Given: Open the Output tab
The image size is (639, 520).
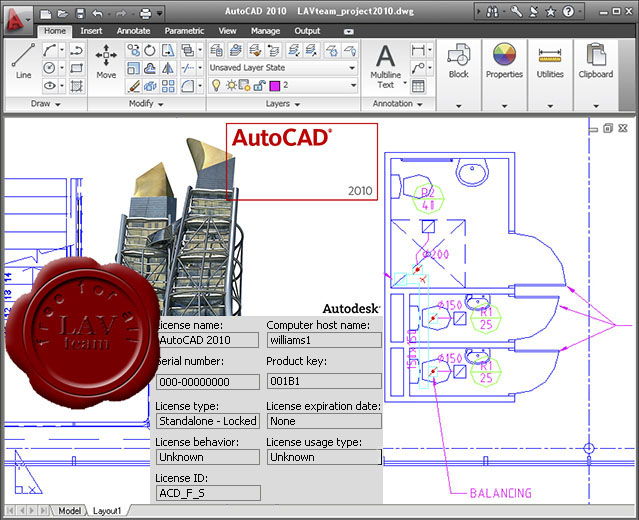Looking at the screenshot, I should pyautogui.click(x=307, y=31).
